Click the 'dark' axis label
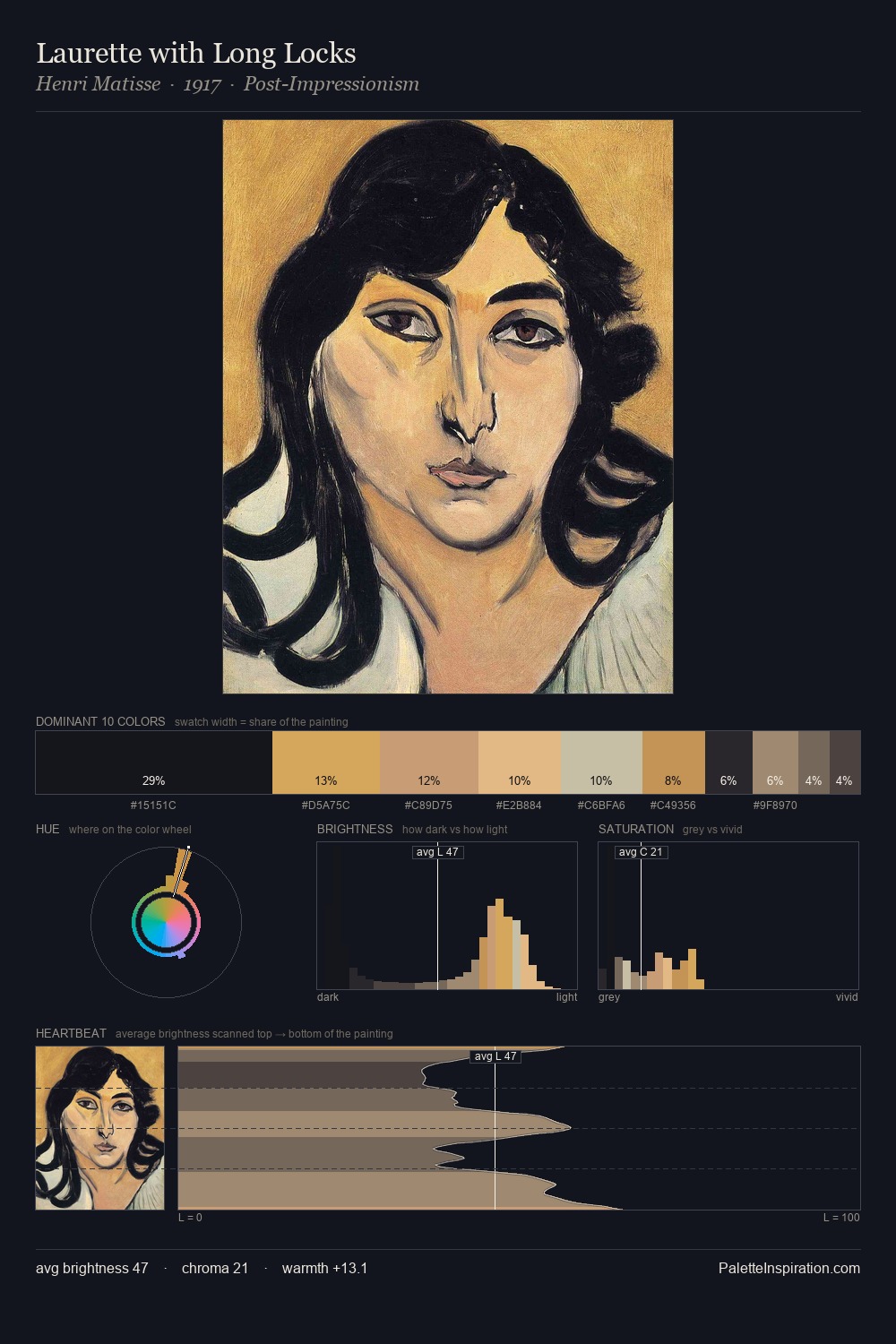 pos(328,997)
